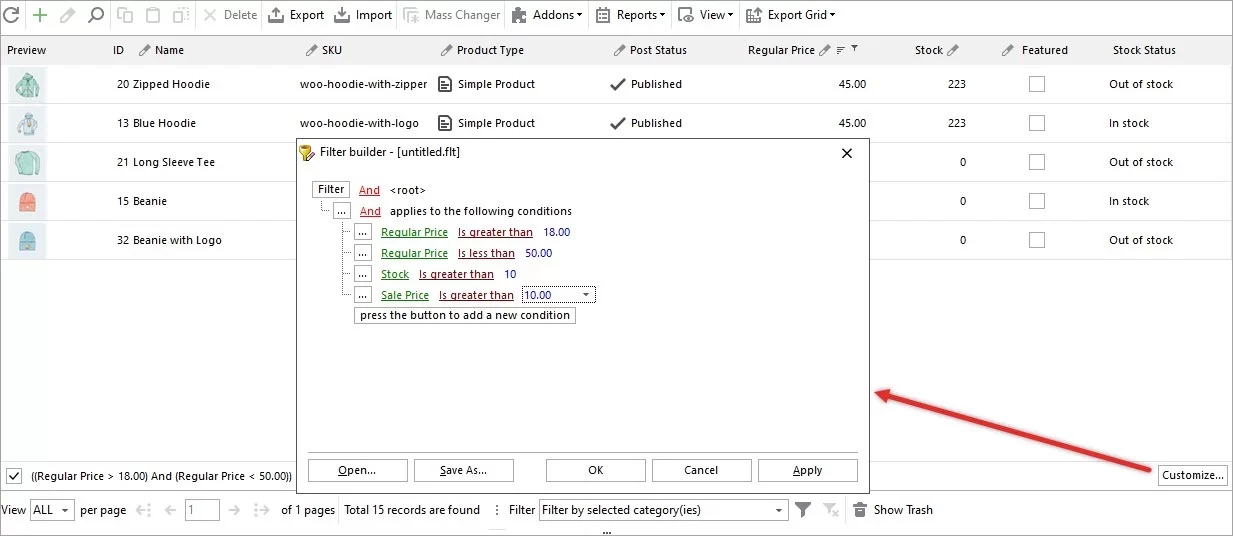Image resolution: width=1233 pixels, height=536 pixels.
Task: Open the Reports menu
Action: click(x=631, y=15)
